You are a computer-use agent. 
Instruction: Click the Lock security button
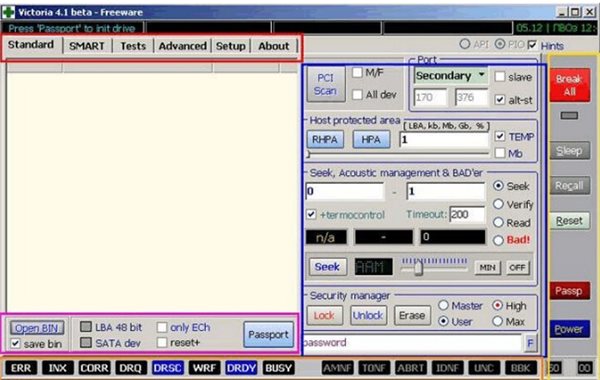point(324,316)
